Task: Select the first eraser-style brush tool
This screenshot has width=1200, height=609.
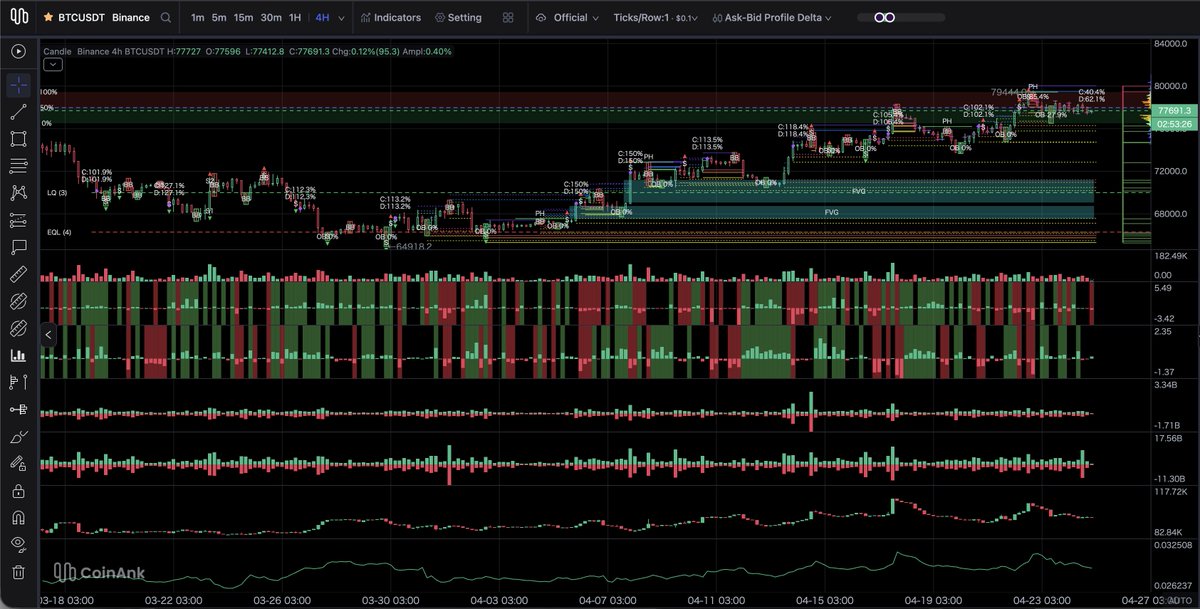Action: point(18,301)
